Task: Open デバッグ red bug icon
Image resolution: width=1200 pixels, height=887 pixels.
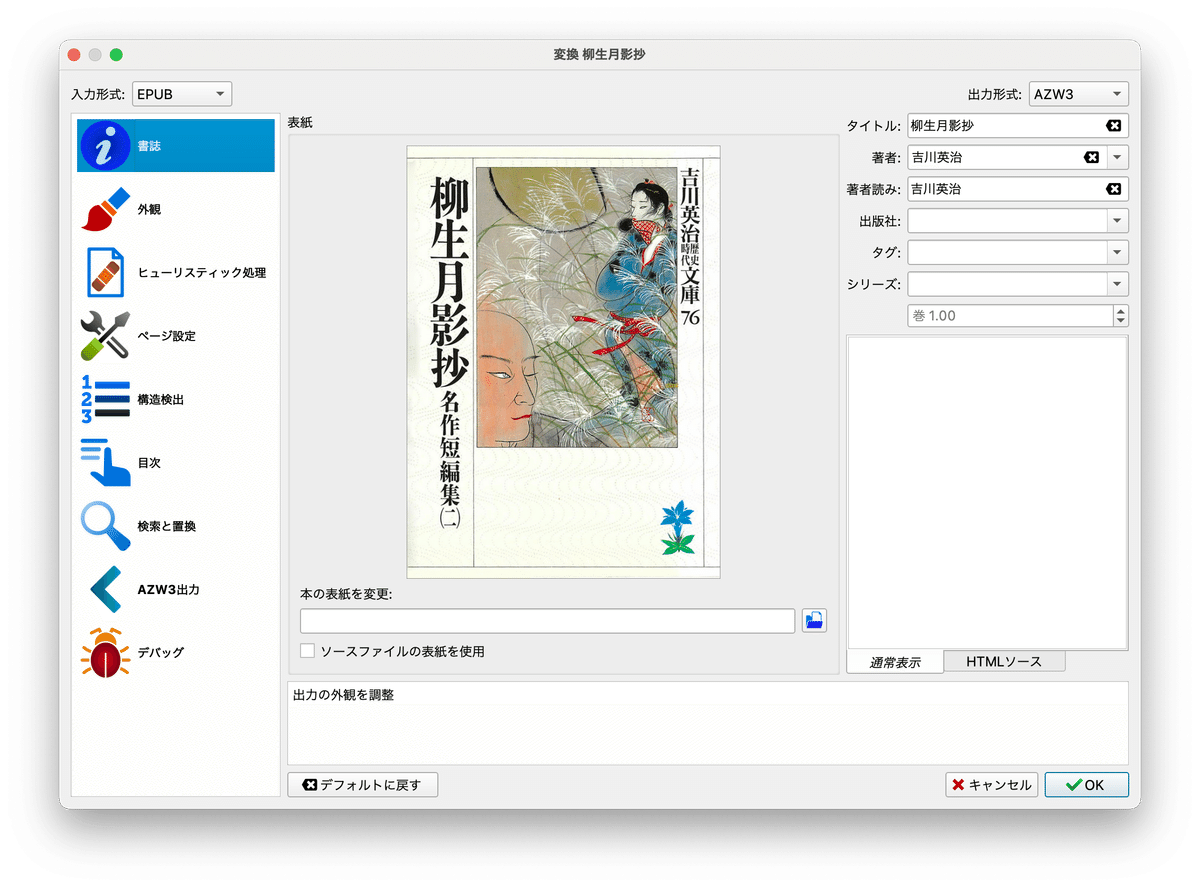Action: [105, 652]
